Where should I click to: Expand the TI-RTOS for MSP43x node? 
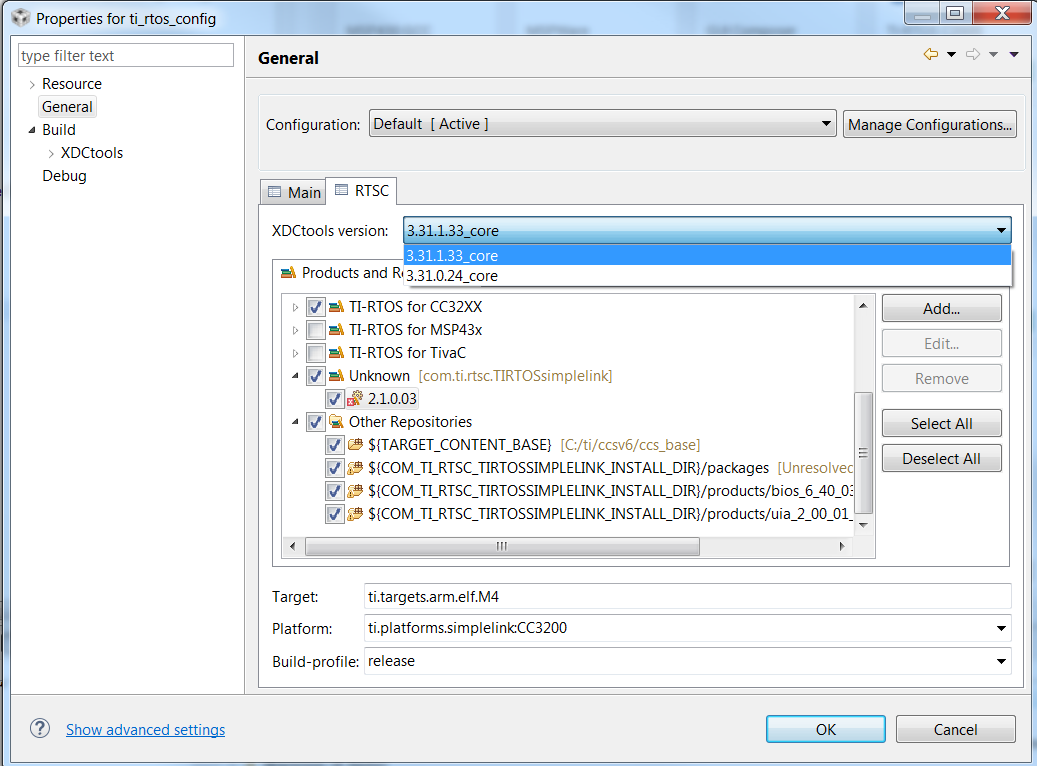click(x=295, y=330)
